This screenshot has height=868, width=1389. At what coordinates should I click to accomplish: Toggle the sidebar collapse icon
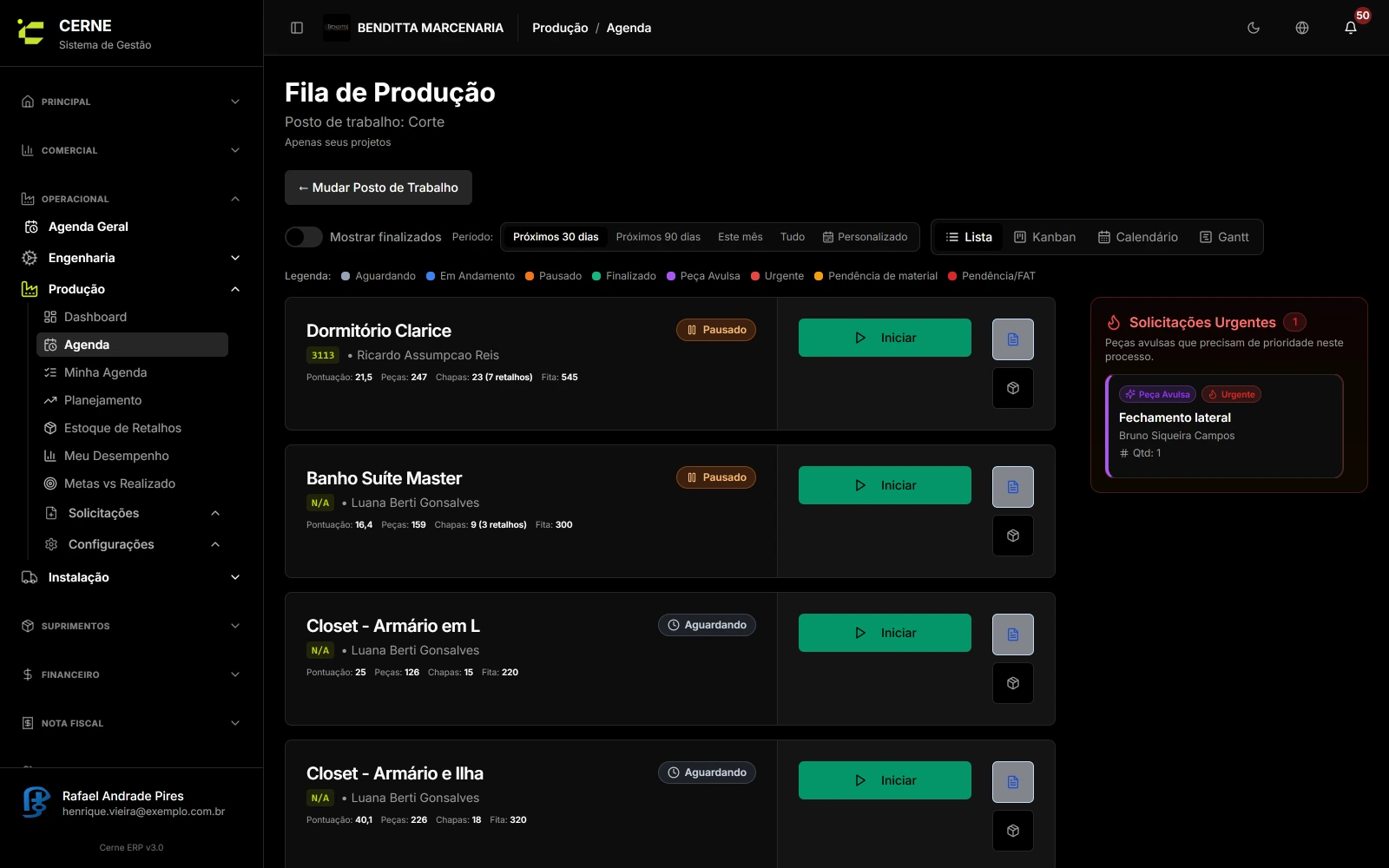tap(297, 28)
